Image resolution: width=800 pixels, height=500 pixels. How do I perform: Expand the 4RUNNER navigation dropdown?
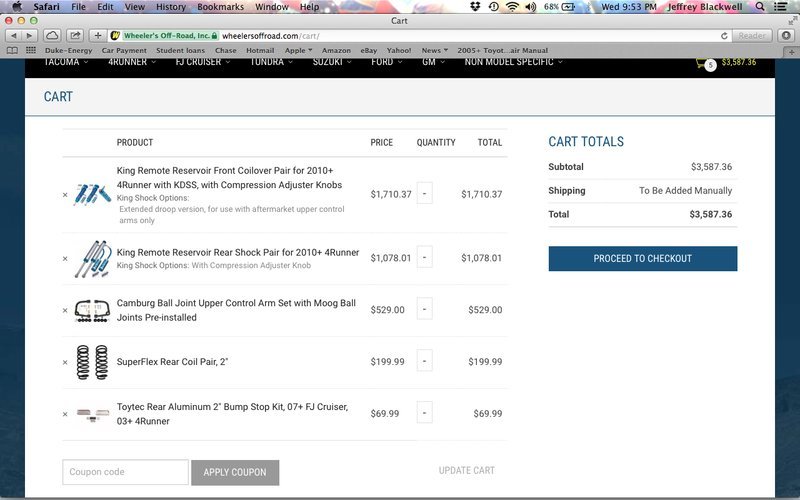[x=132, y=62]
